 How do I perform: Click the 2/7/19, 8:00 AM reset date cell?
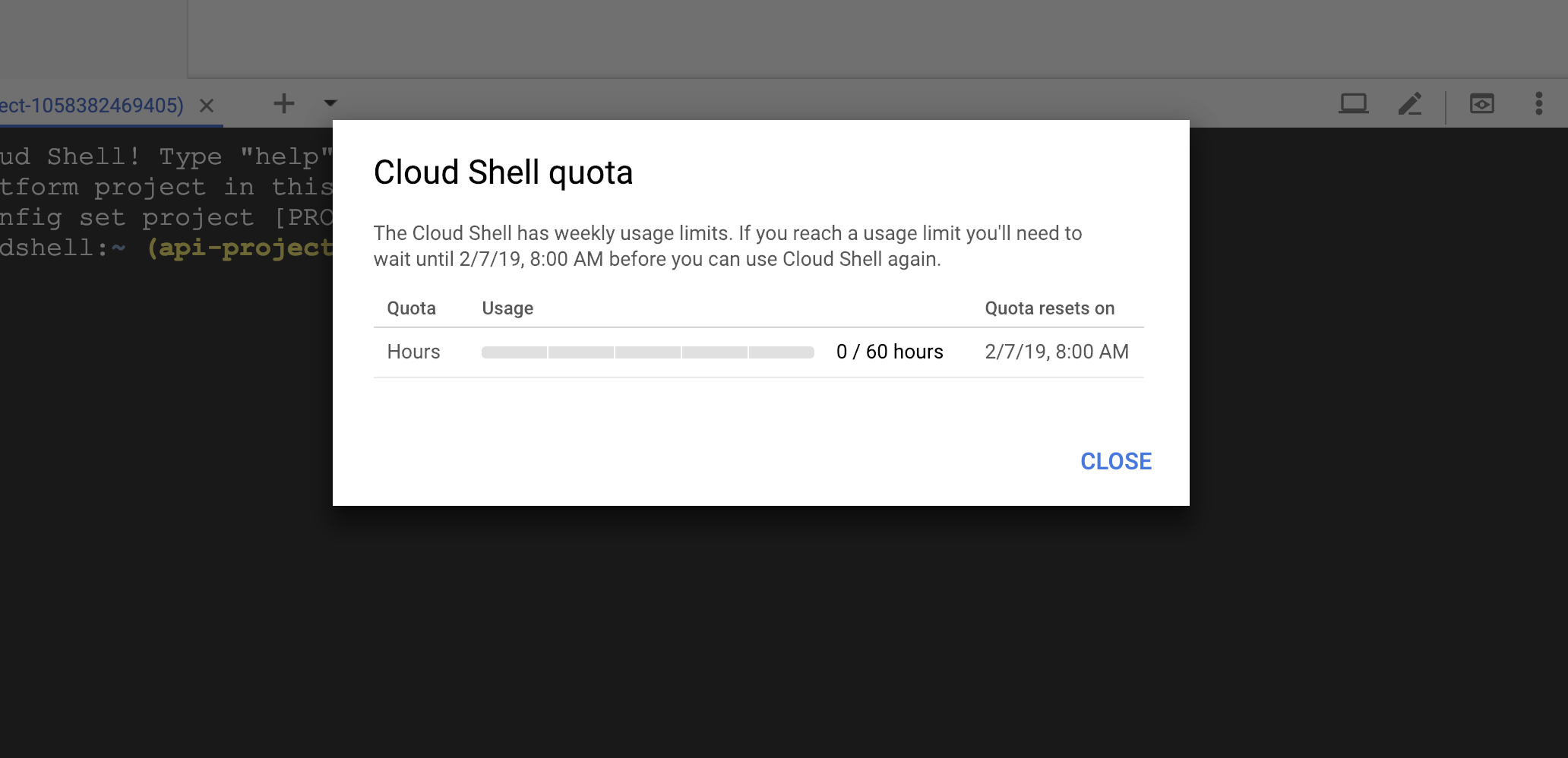click(x=1056, y=352)
